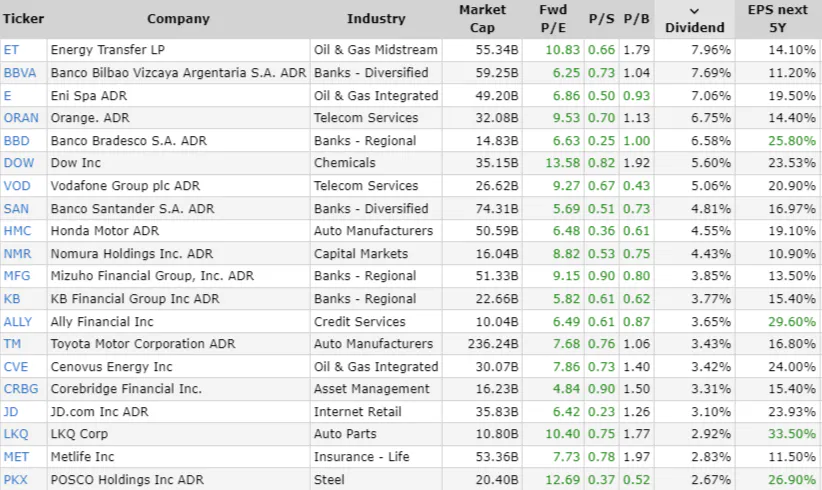
Task: Click the EPS next 5Y header
Action: coord(775,19)
